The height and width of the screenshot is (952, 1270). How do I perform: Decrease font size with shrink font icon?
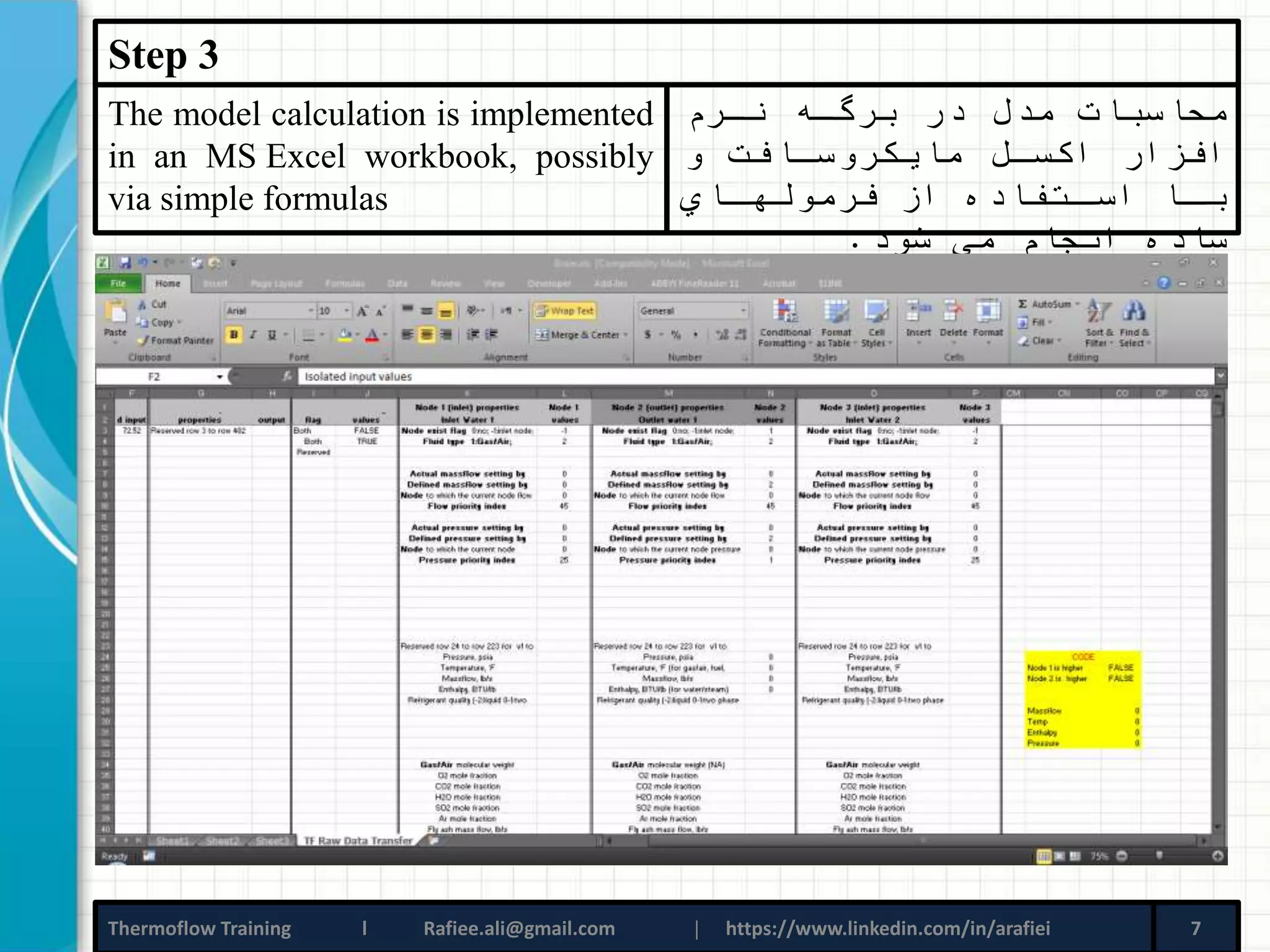[x=380, y=311]
